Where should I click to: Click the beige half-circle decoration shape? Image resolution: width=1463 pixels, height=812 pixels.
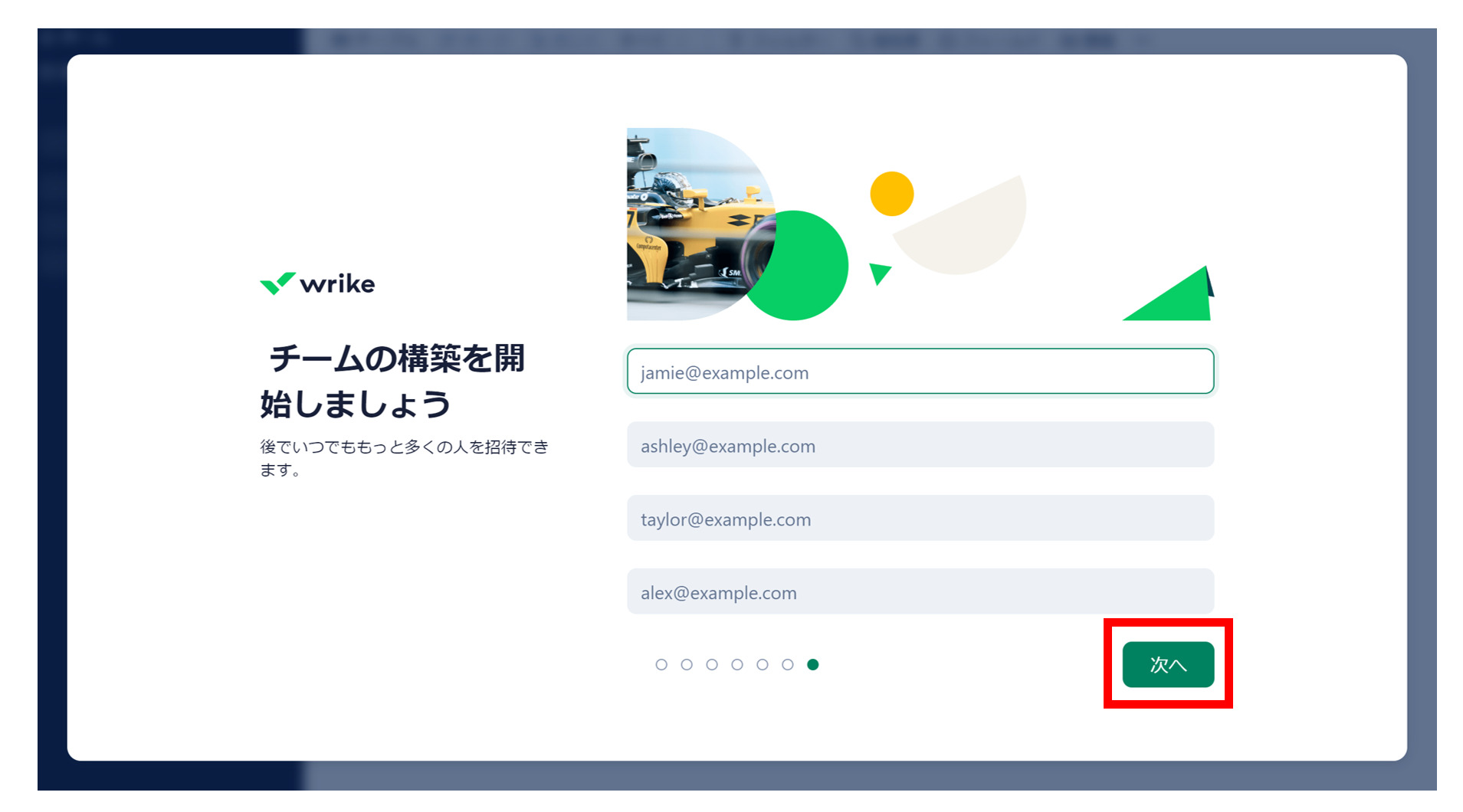[964, 226]
